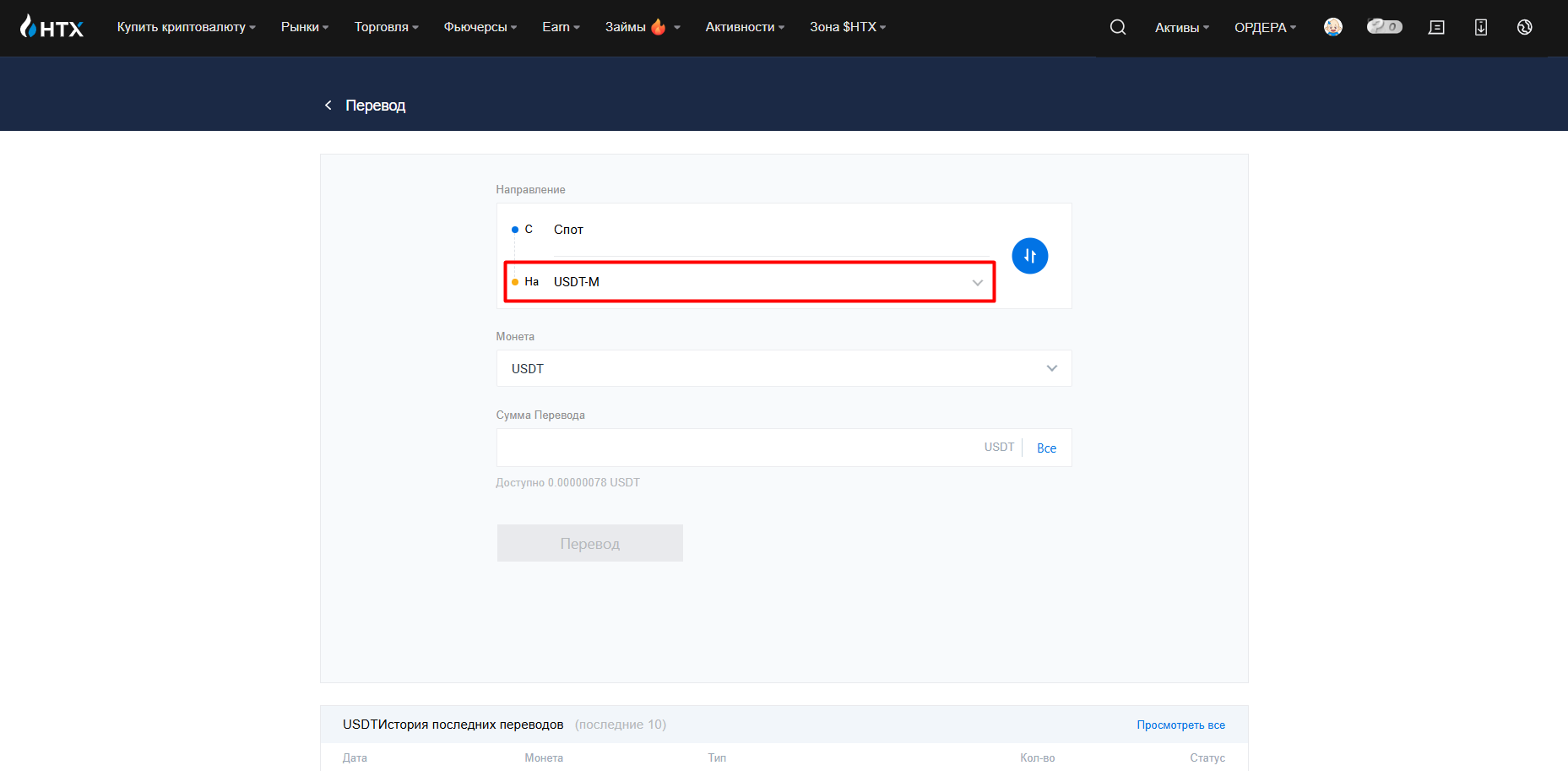Click the fire icon next to Займы
The height and width of the screenshot is (771, 1568).
coord(659,27)
